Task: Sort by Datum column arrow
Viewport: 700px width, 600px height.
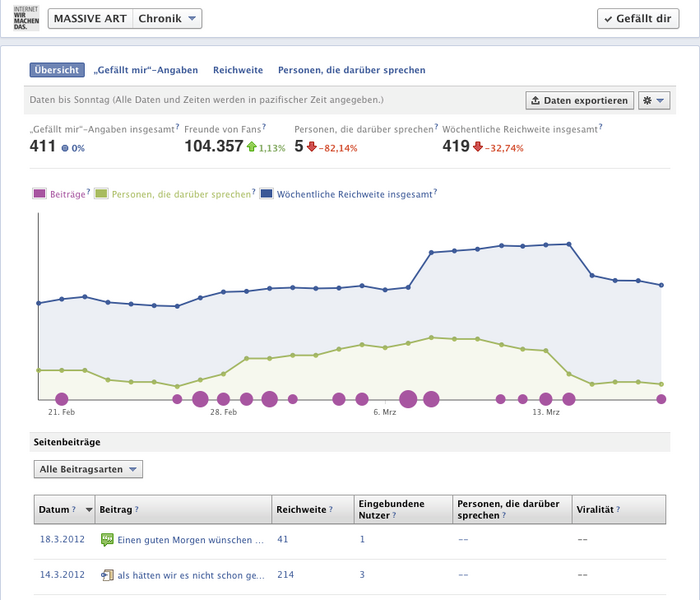Action: pos(89,510)
